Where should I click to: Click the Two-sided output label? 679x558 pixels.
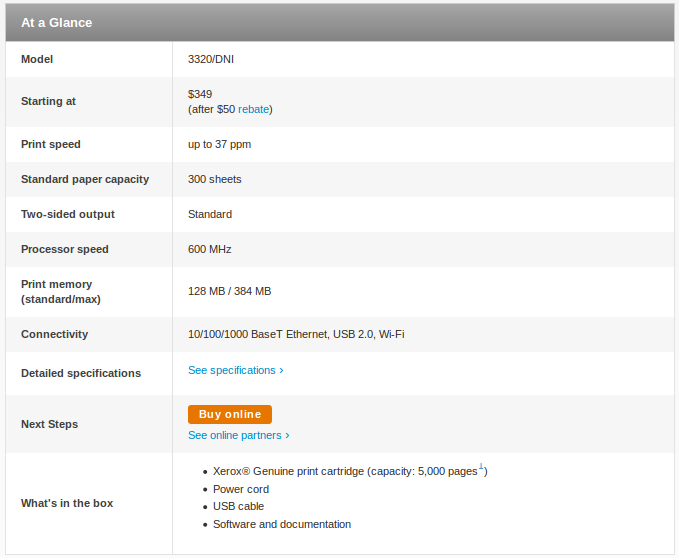(x=68, y=214)
